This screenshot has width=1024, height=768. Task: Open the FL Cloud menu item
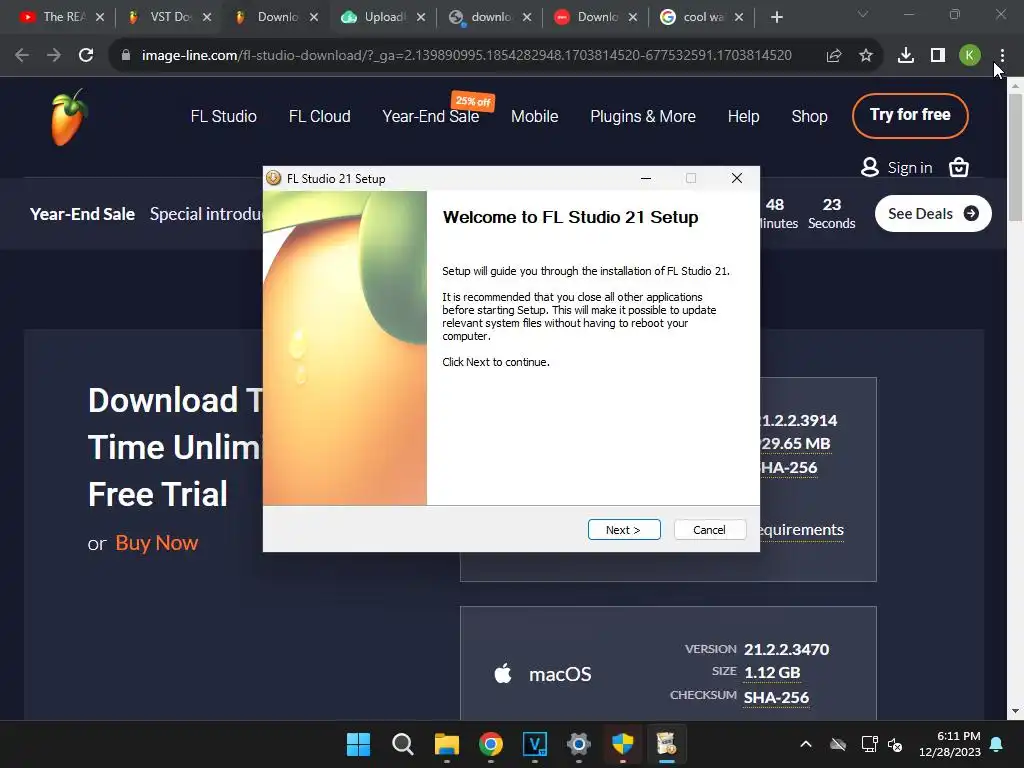click(319, 116)
